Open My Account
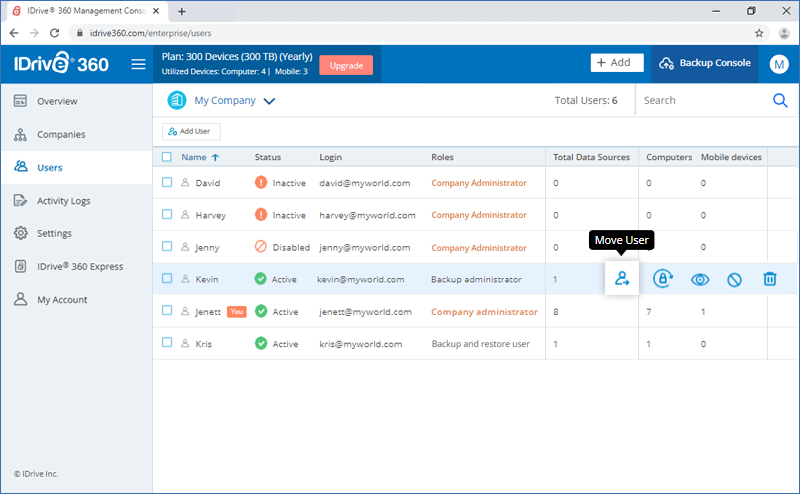 coord(77,300)
